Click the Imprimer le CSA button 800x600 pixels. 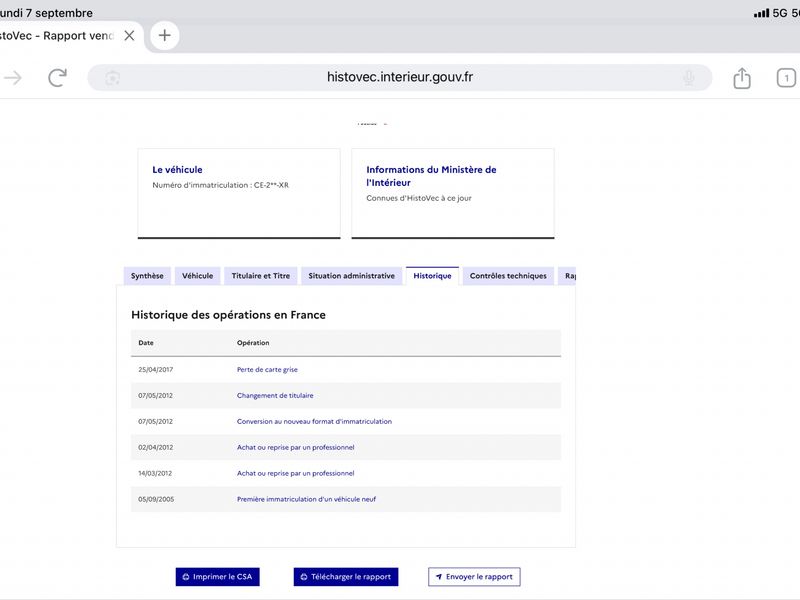tap(217, 577)
